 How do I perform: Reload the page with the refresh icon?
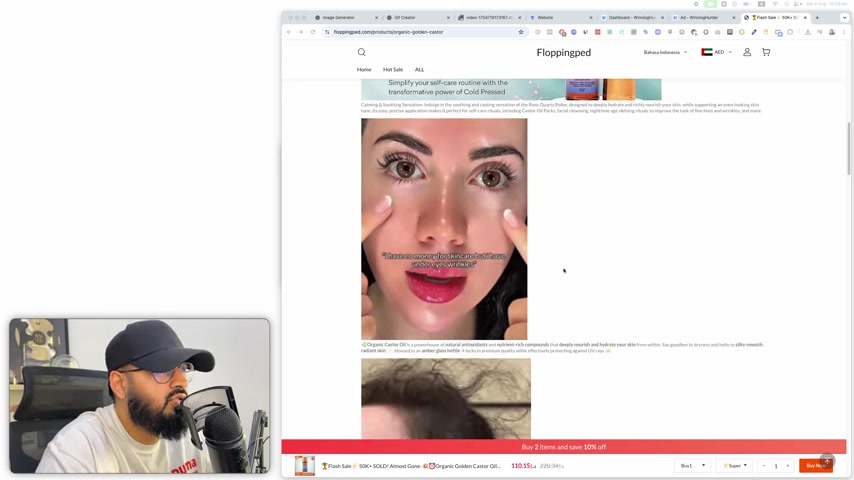313,32
